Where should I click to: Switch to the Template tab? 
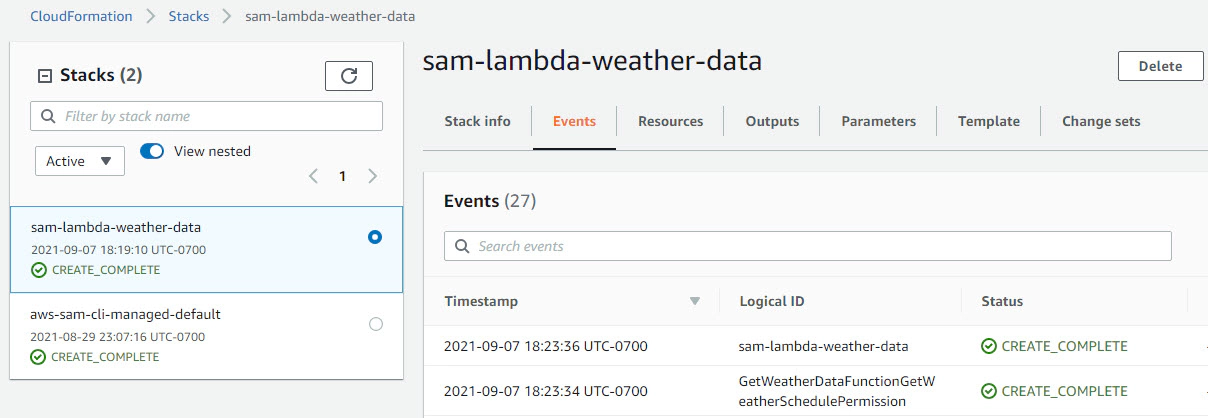(989, 122)
